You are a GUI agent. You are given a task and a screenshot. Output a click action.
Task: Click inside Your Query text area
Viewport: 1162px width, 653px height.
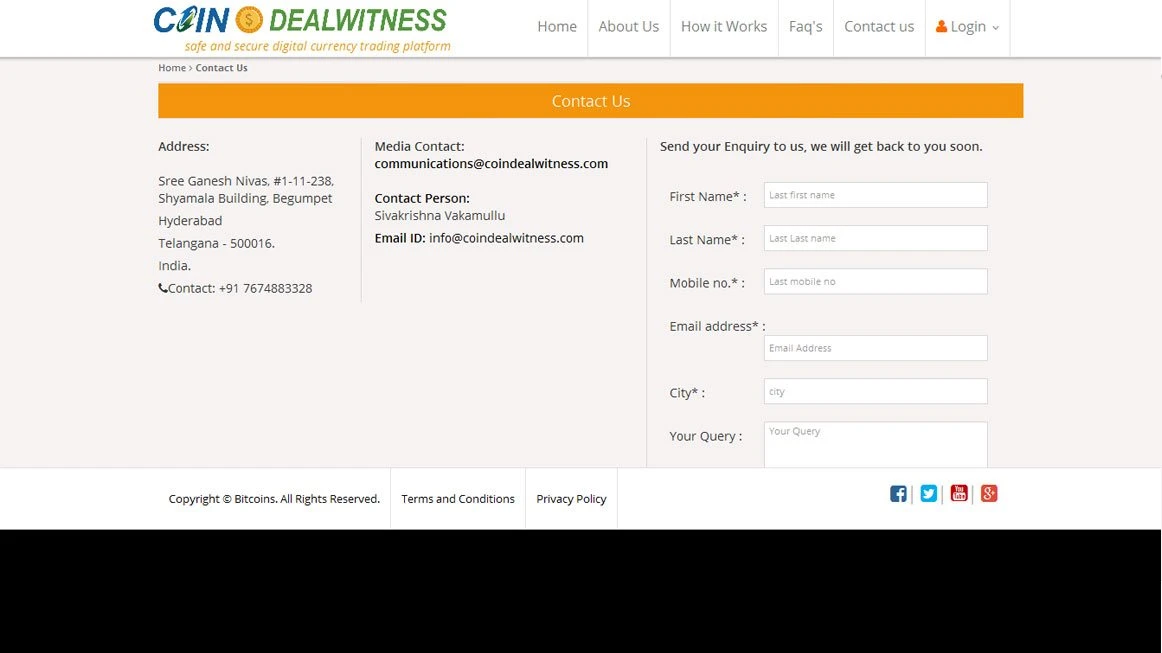click(875, 444)
